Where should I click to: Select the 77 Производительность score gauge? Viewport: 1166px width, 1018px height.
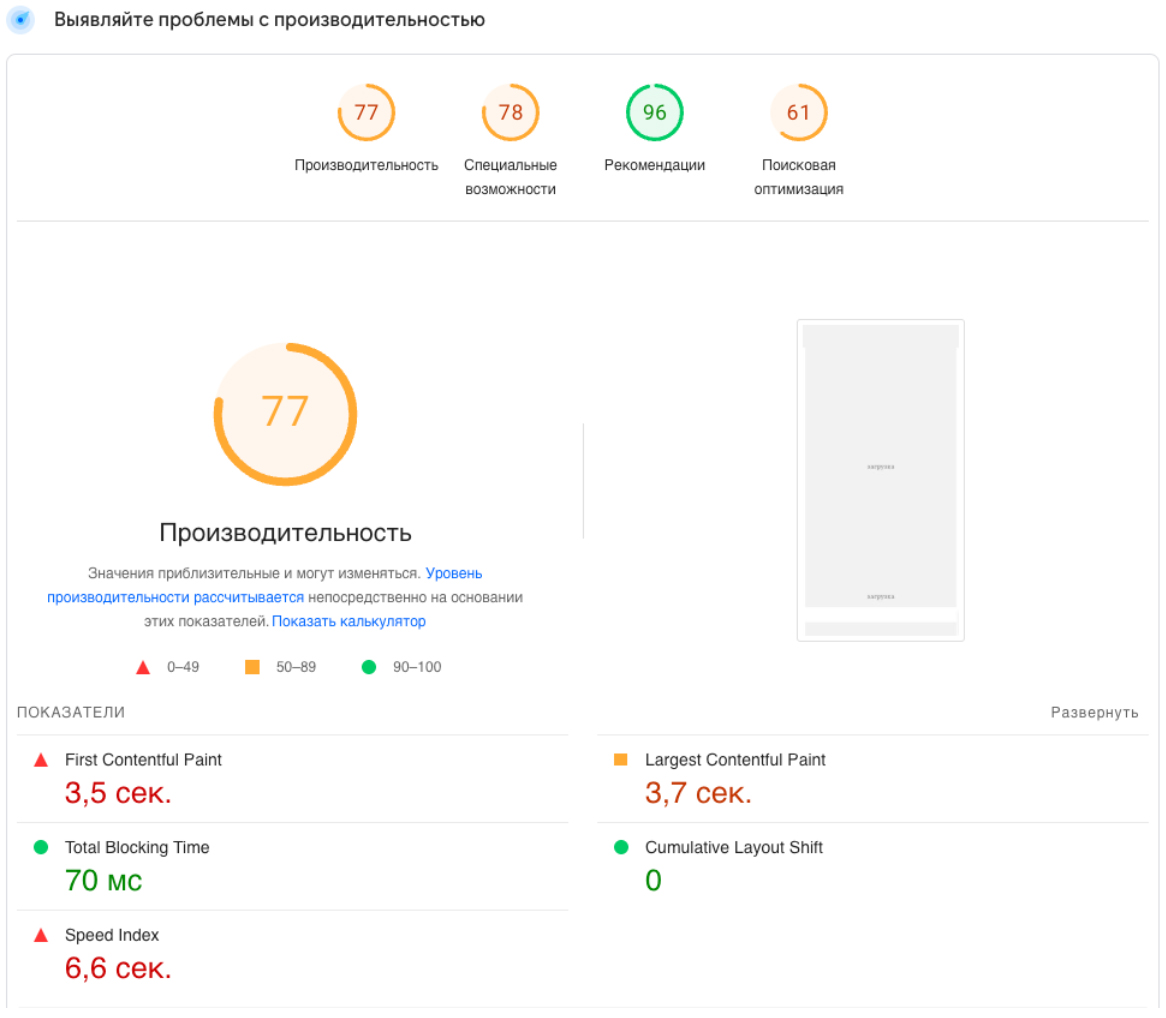pyautogui.click(x=366, y=113)
